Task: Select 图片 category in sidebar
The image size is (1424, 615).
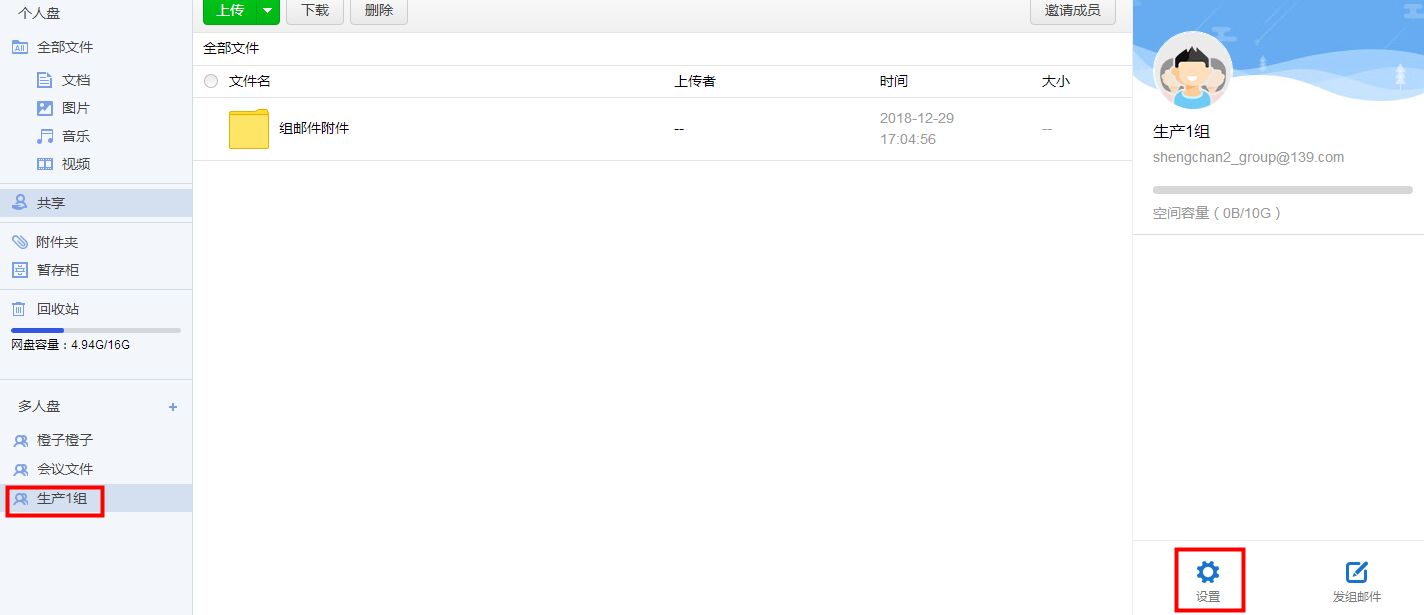Action: (x=75, y=108)
